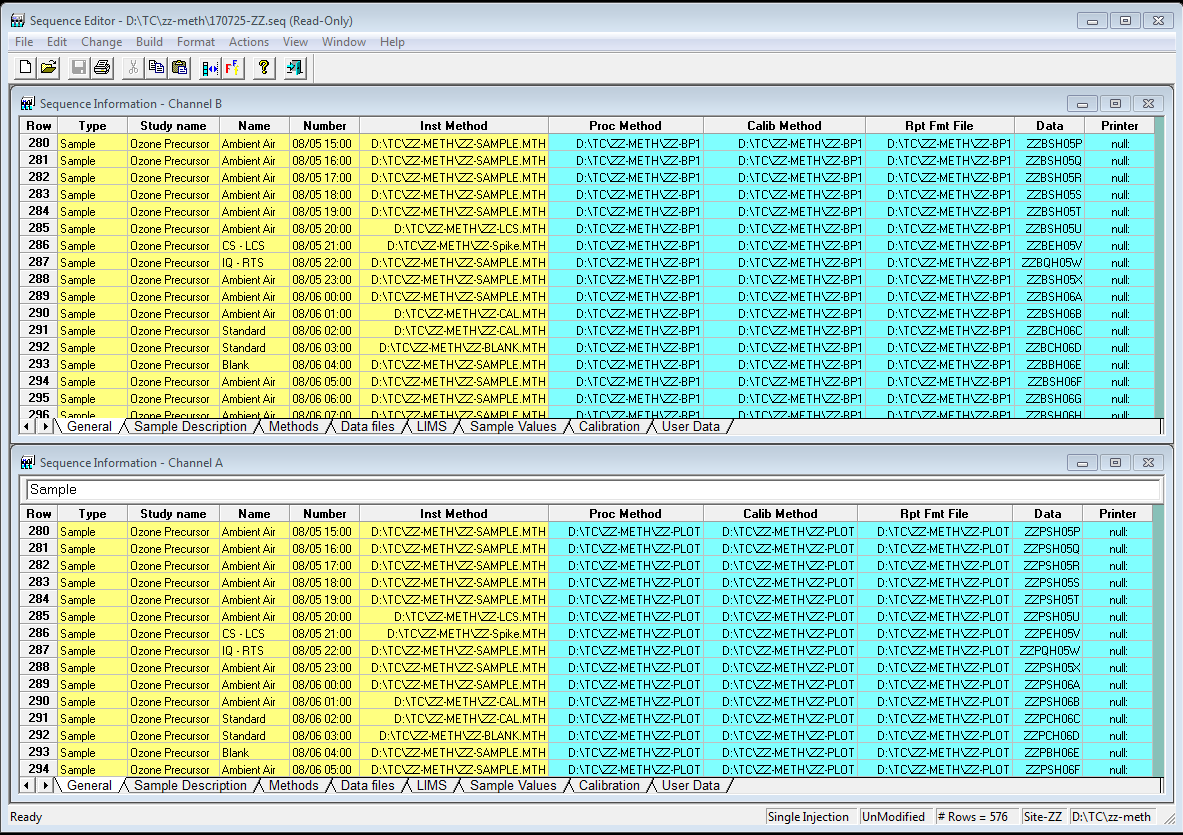Copy the selected sequence rows

tap(156, 67)
